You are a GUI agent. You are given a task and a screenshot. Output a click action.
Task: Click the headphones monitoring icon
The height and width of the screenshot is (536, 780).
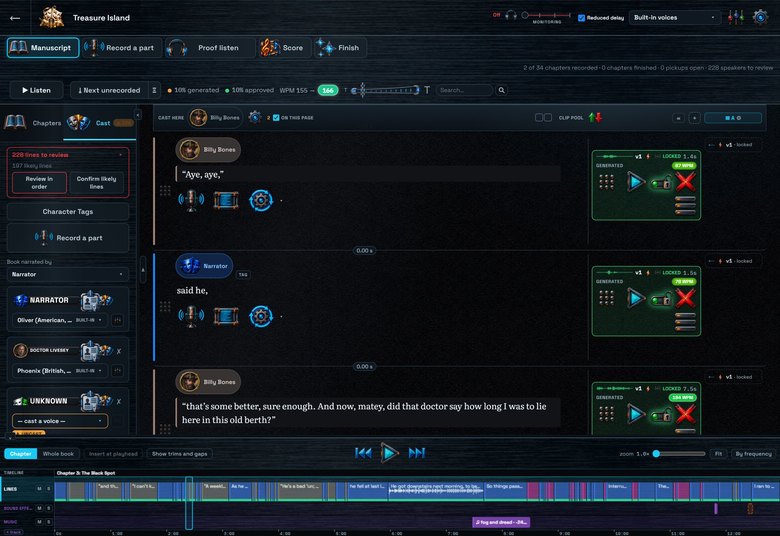point(511,15)
